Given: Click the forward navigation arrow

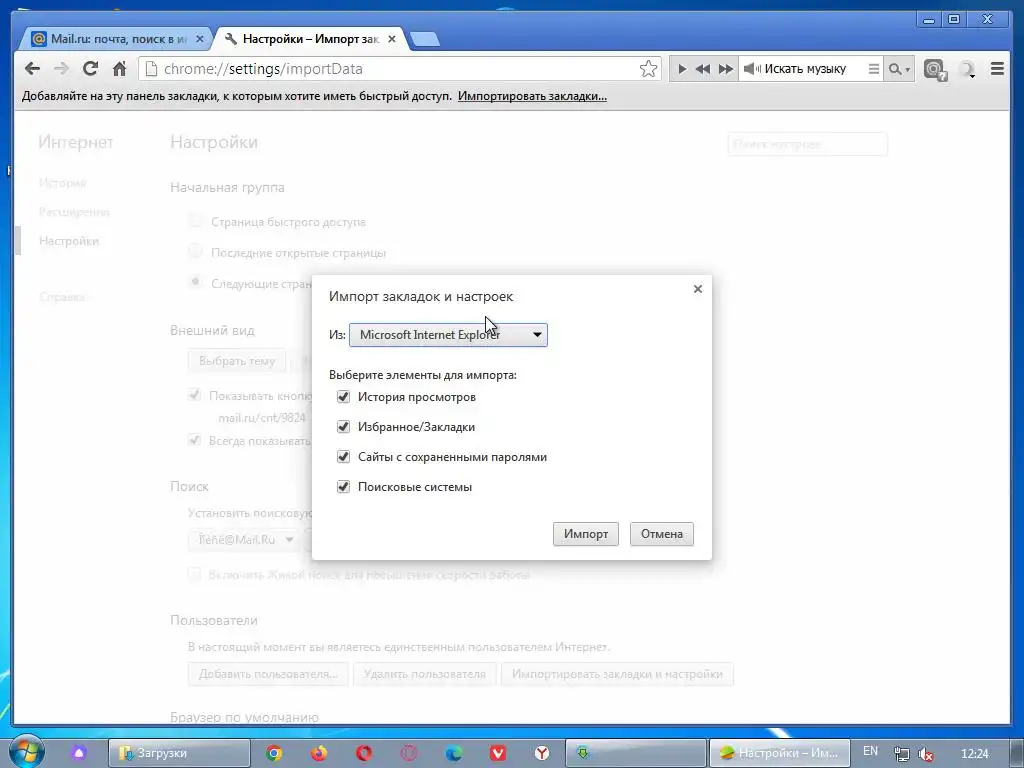Looking at the screenshot, I should (61, 69).
